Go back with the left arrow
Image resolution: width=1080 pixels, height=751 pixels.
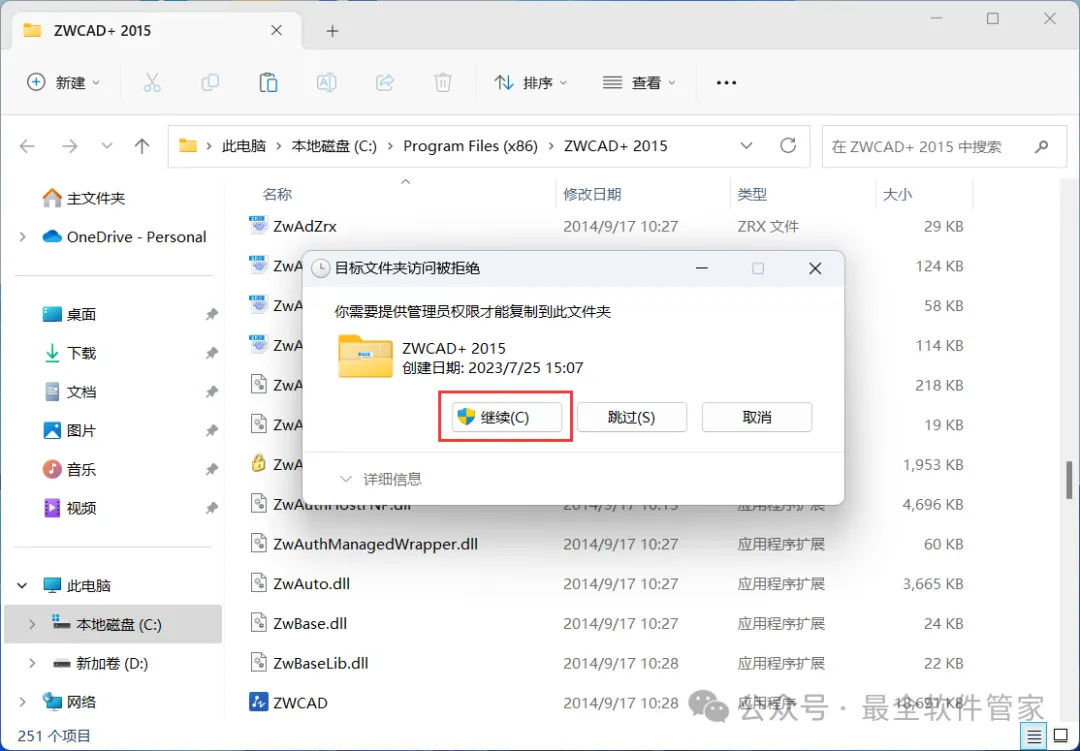(28, 146)
